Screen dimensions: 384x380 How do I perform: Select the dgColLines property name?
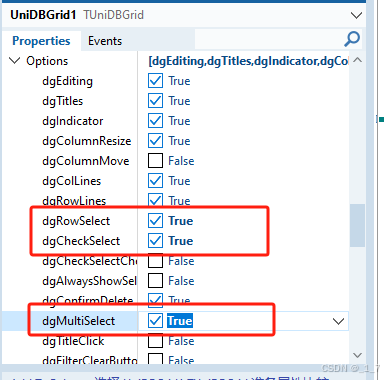tap(71, 181)
